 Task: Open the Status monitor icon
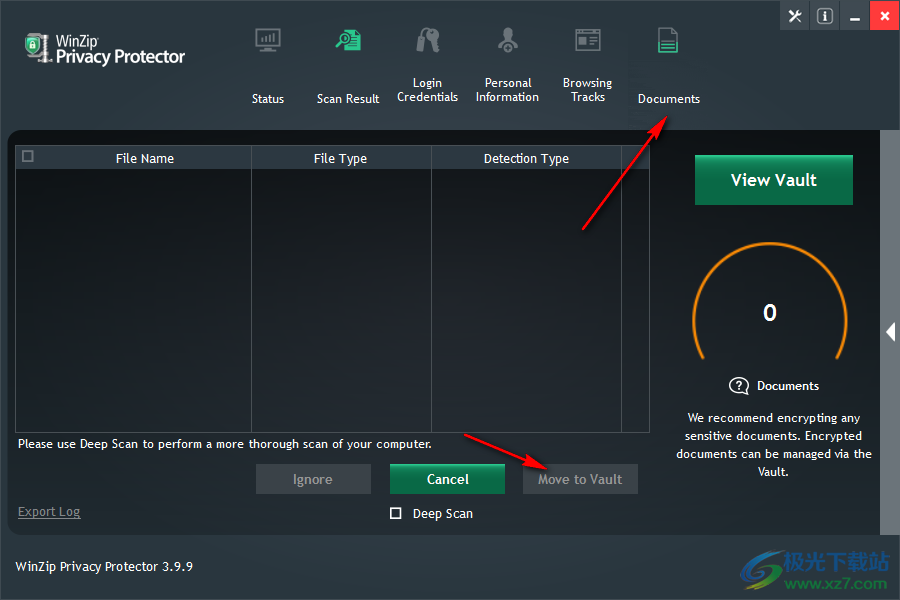point(268,40)
